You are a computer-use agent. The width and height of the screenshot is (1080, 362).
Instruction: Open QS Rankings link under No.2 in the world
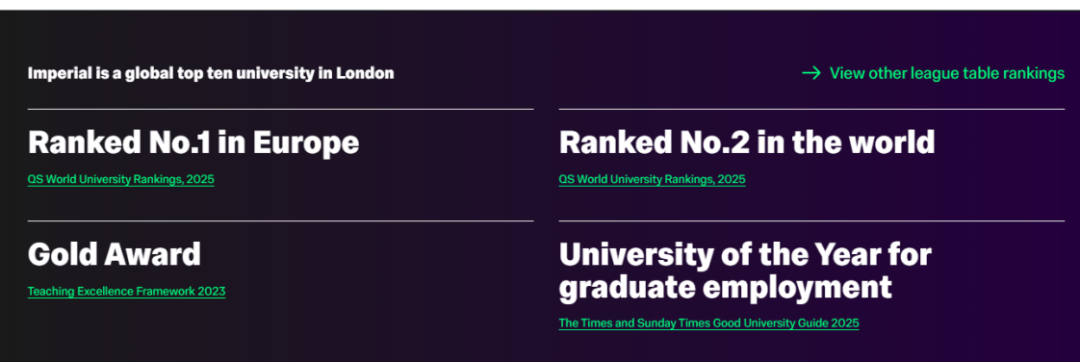tap(652, 180)
